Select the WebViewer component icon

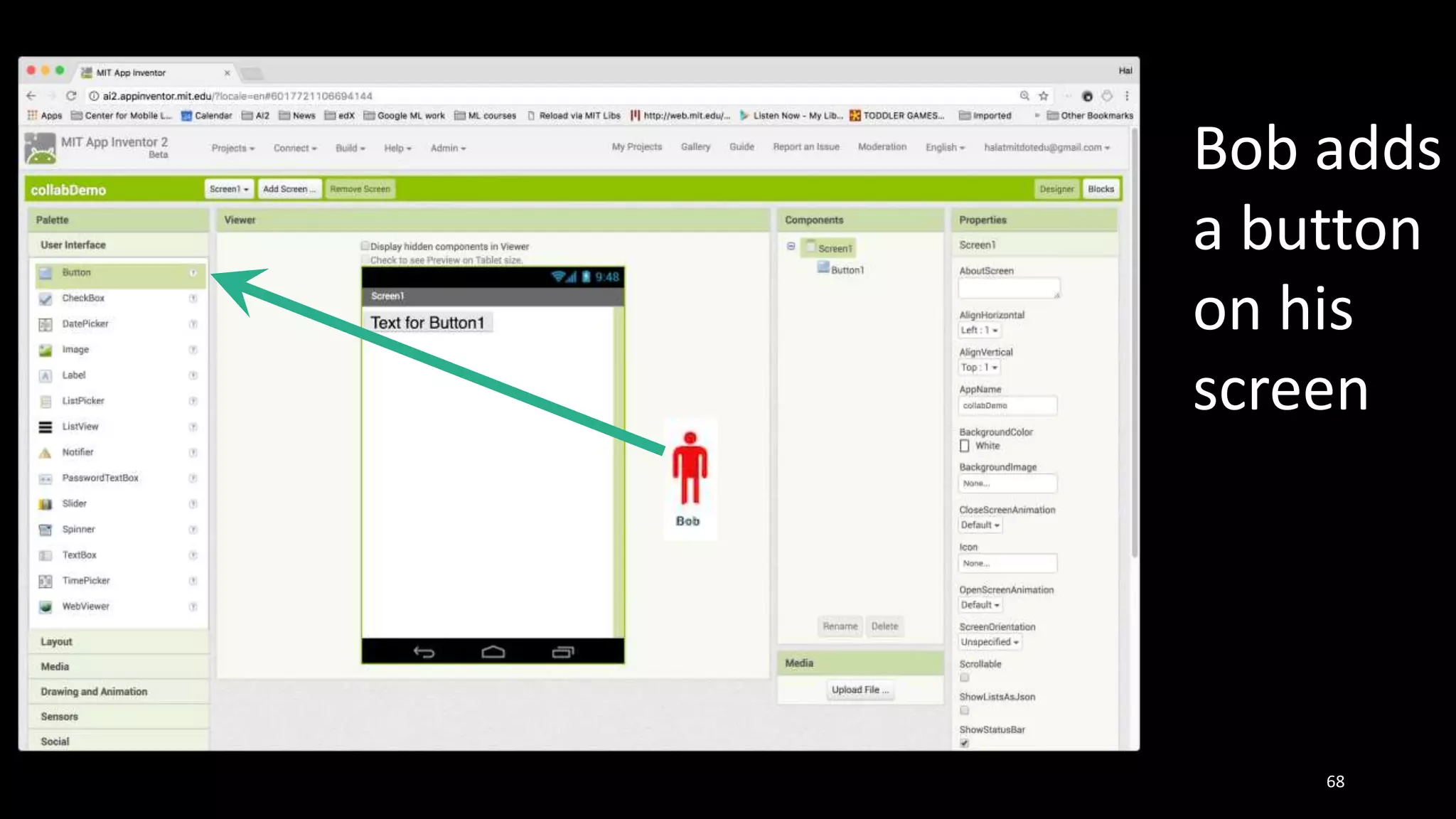coord(45,607)
